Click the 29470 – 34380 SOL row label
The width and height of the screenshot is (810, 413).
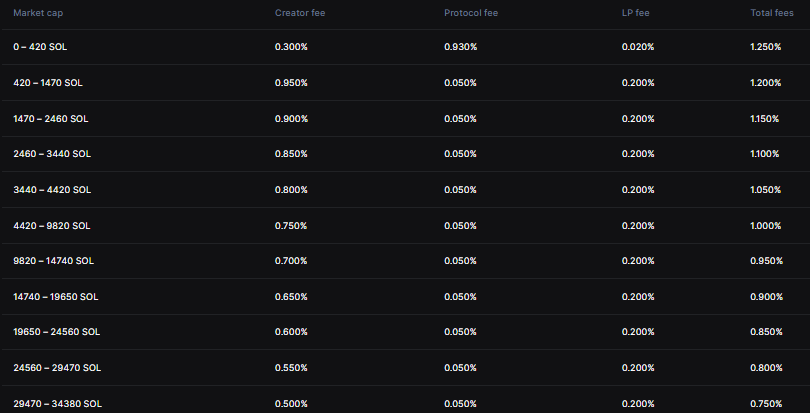pyautogui.click(x=57, y=403)
